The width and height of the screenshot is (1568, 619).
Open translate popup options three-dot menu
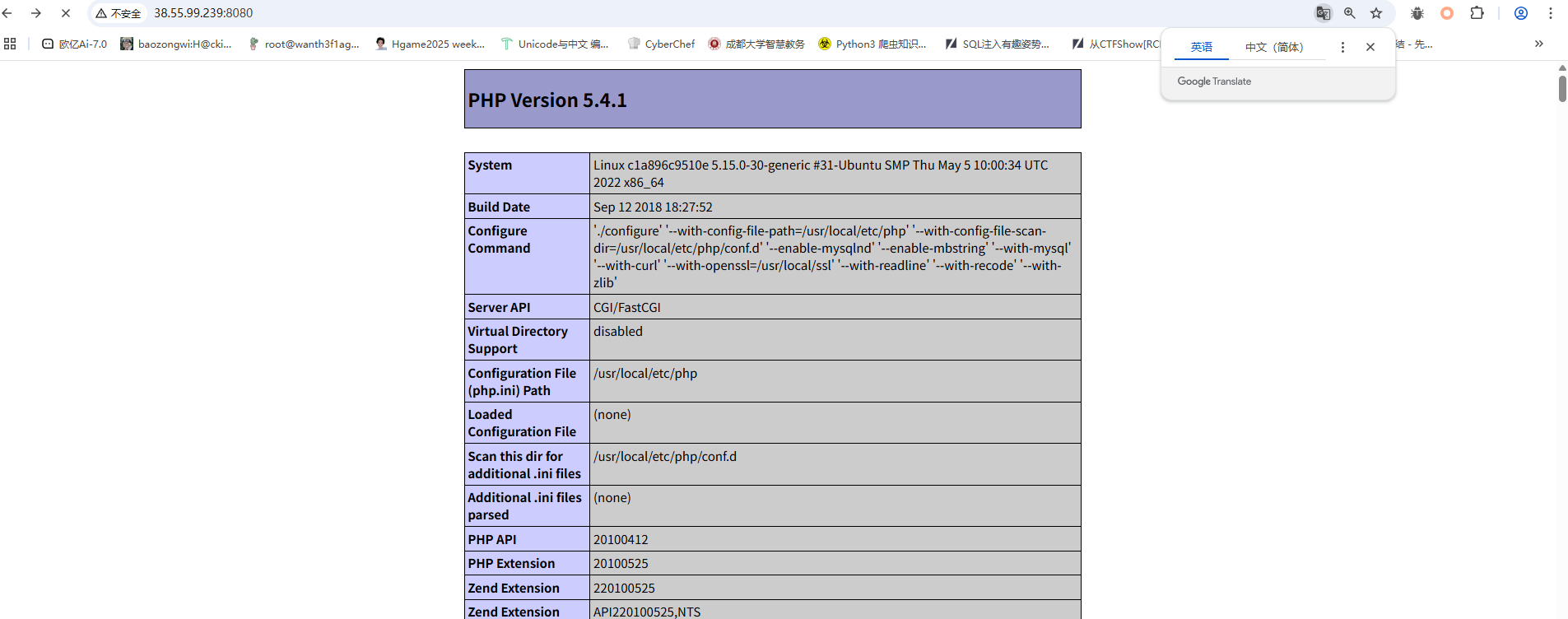pos(1342,47)
